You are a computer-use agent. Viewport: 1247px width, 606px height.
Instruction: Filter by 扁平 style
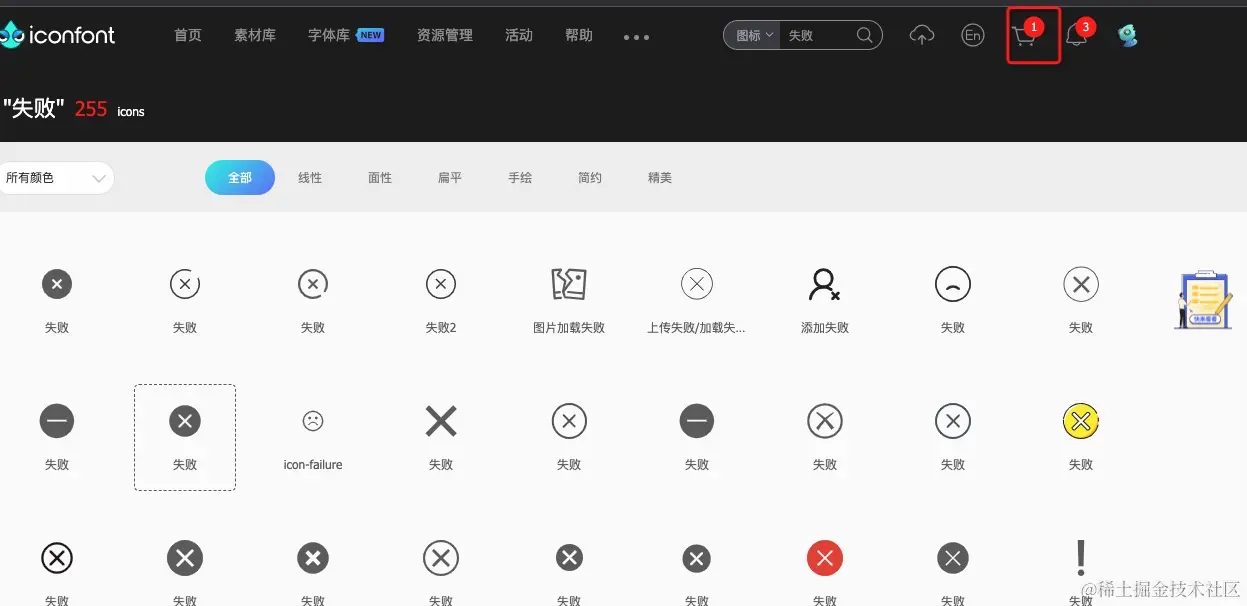[x=450, y=178]
